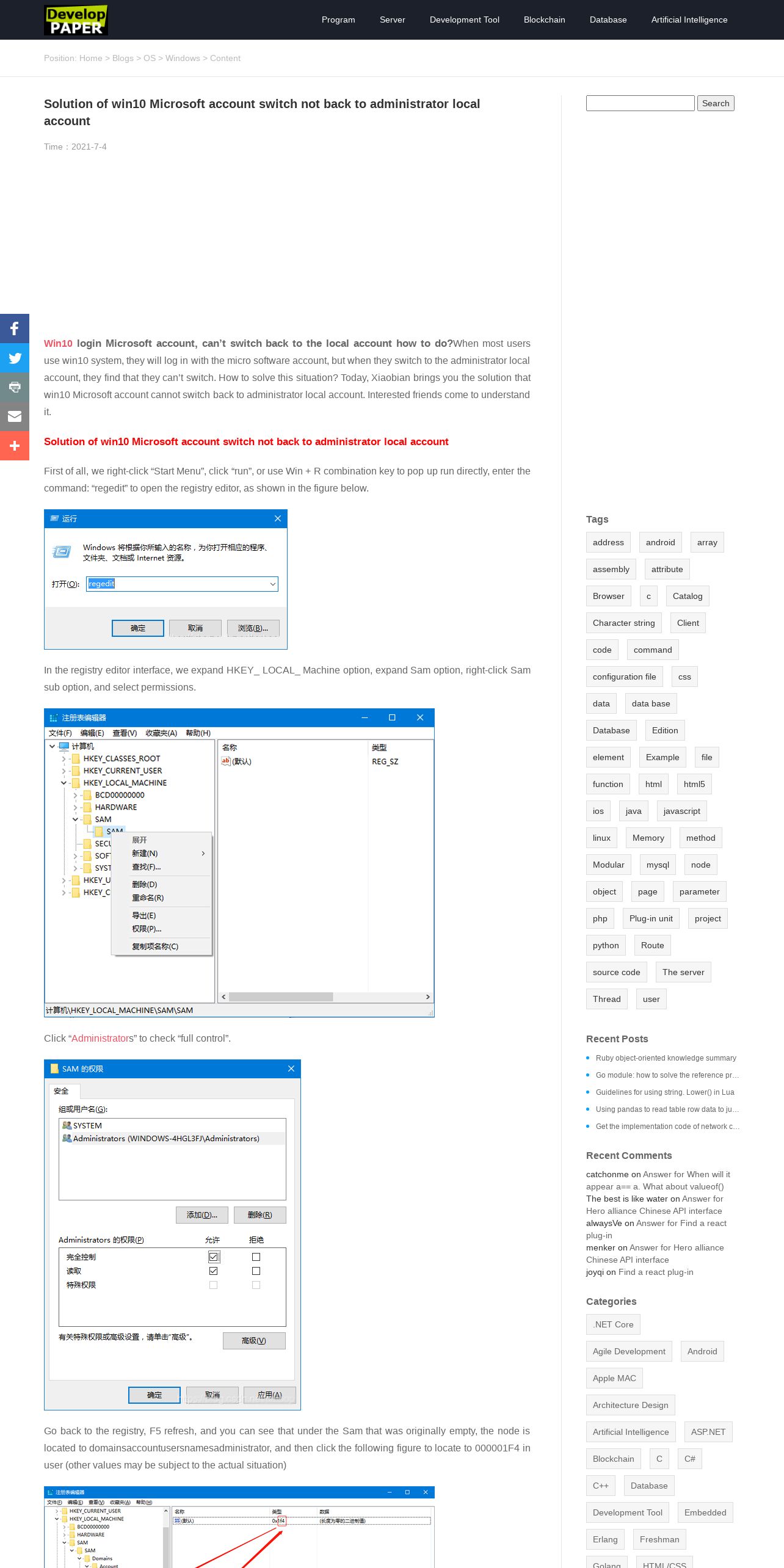Open the Embedded category
Screen dimensions: 784x1568
(705, 1512)
